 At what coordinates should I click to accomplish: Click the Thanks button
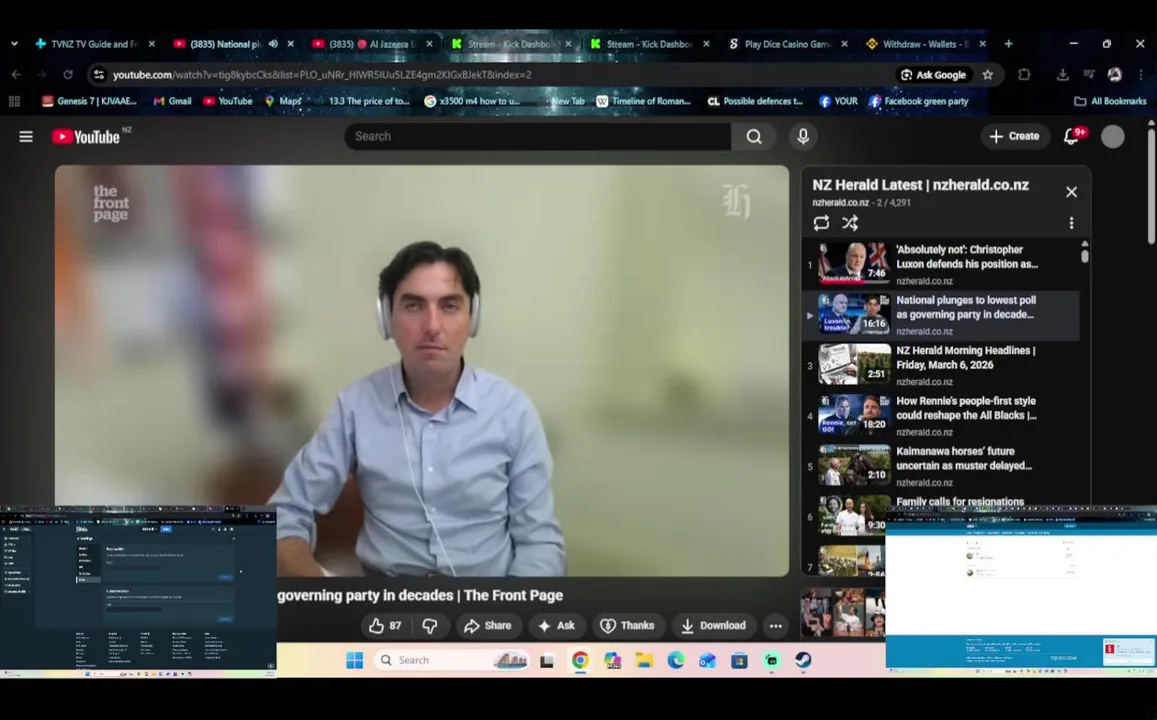pyautogui.click(x=628, y=626)
